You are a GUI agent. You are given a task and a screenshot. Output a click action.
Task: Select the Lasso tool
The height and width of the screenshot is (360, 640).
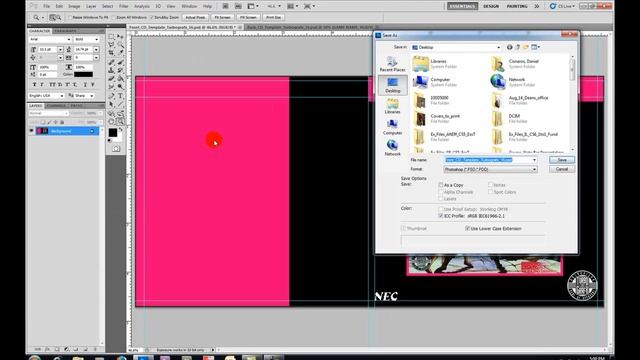tap(111, 45)
